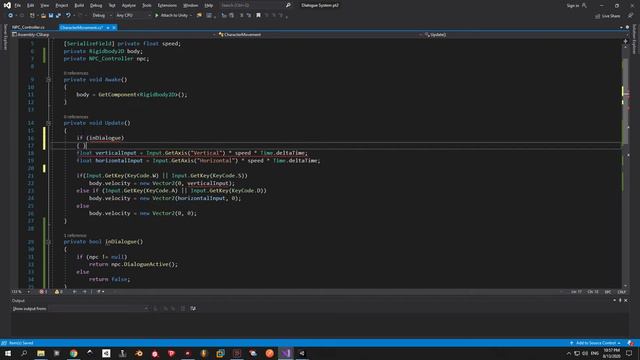Open the Test menu
This screenshot has width=640, height=360.
pyautogui.click(x=112, y=5)
